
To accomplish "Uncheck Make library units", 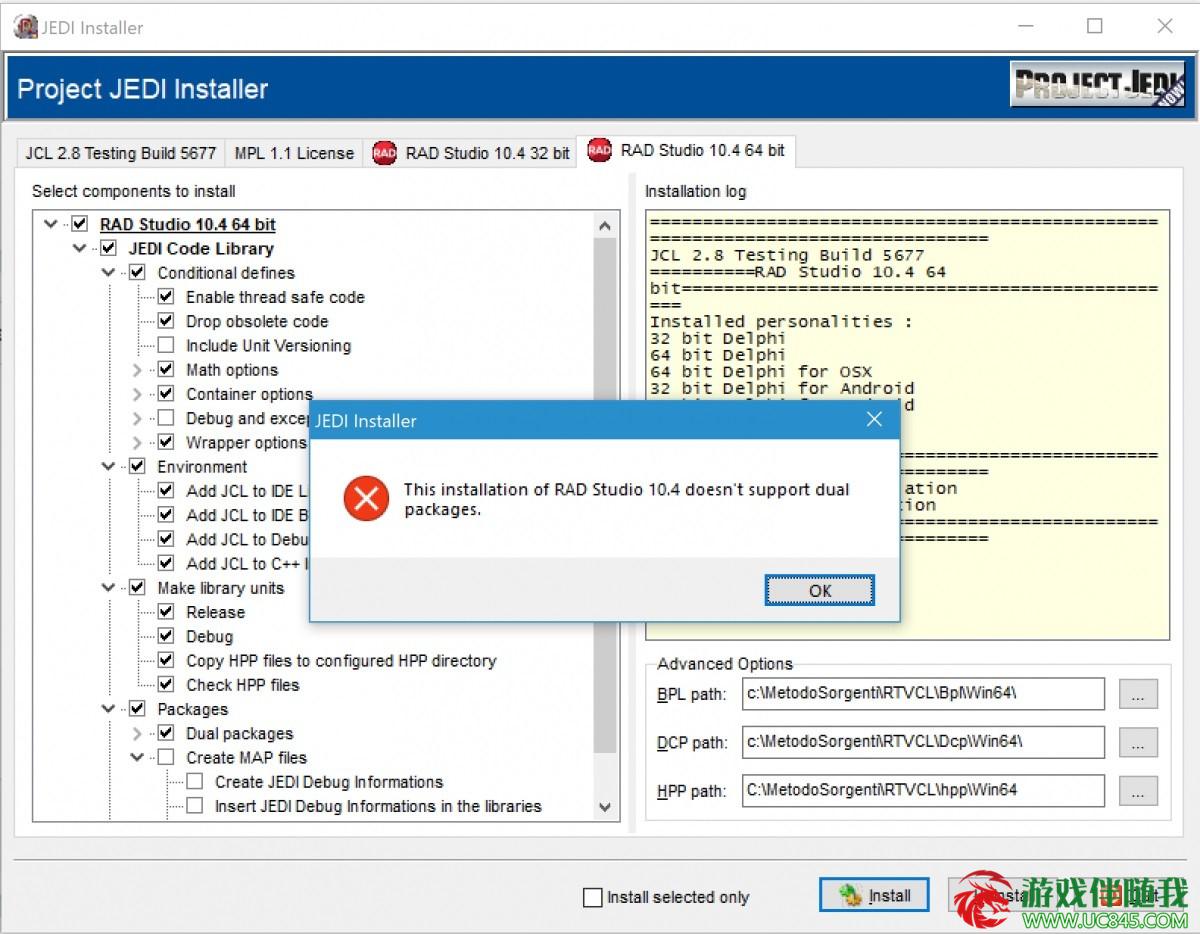I will coord(138,588).
